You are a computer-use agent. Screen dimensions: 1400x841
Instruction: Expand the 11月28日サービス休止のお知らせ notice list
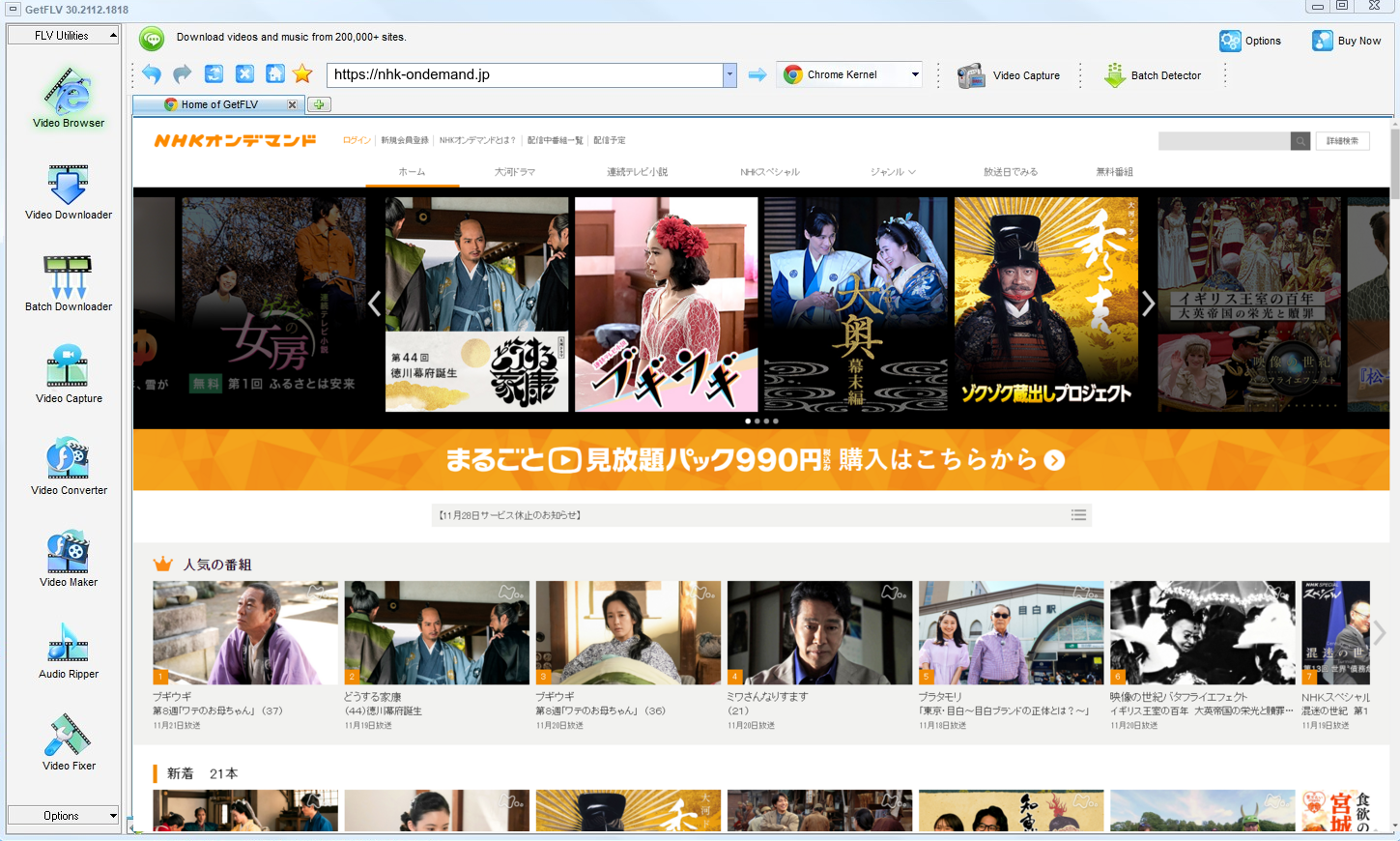click(1079, 515)
